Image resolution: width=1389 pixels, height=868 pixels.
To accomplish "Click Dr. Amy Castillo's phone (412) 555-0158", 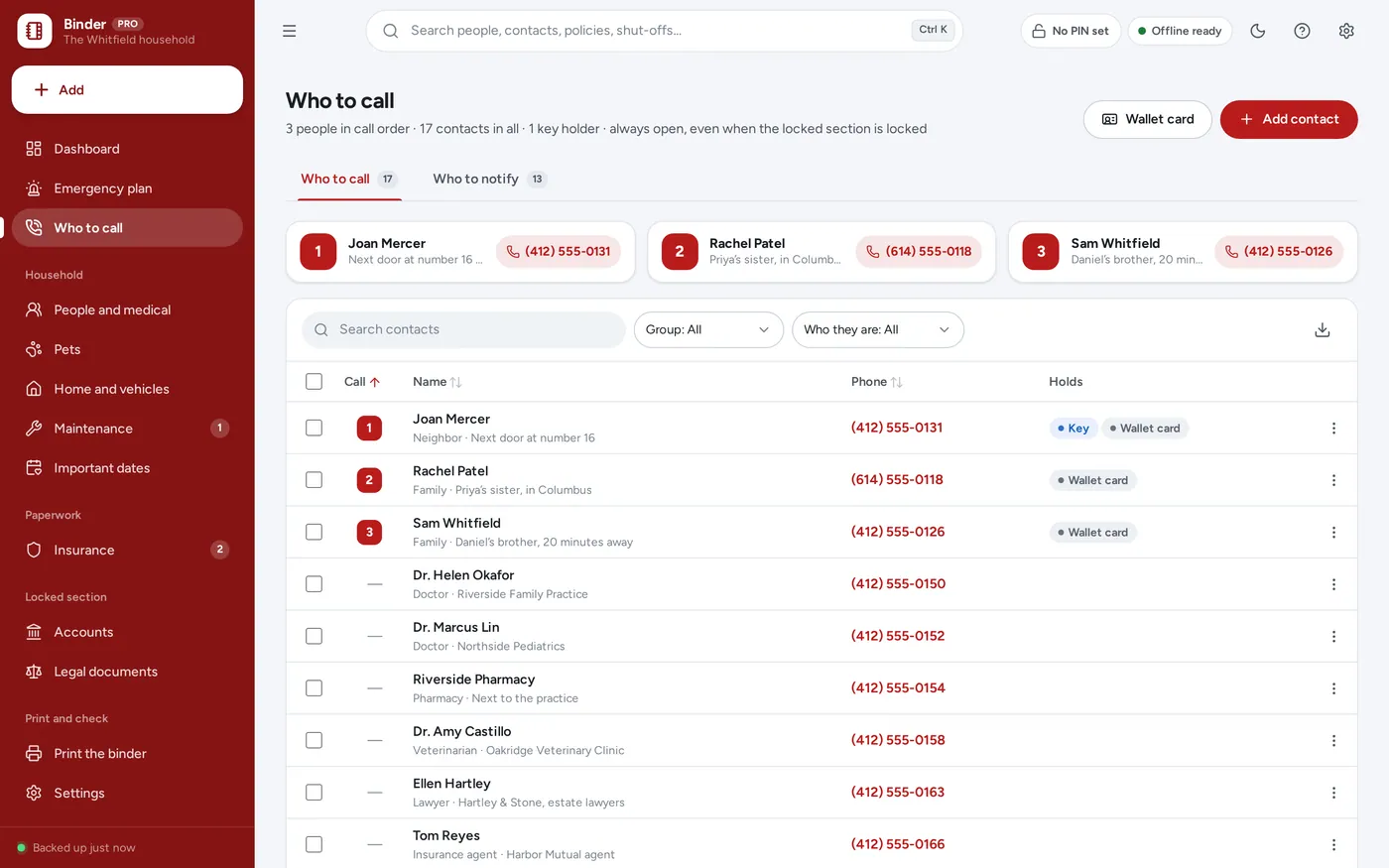I will tap(898, 740).
